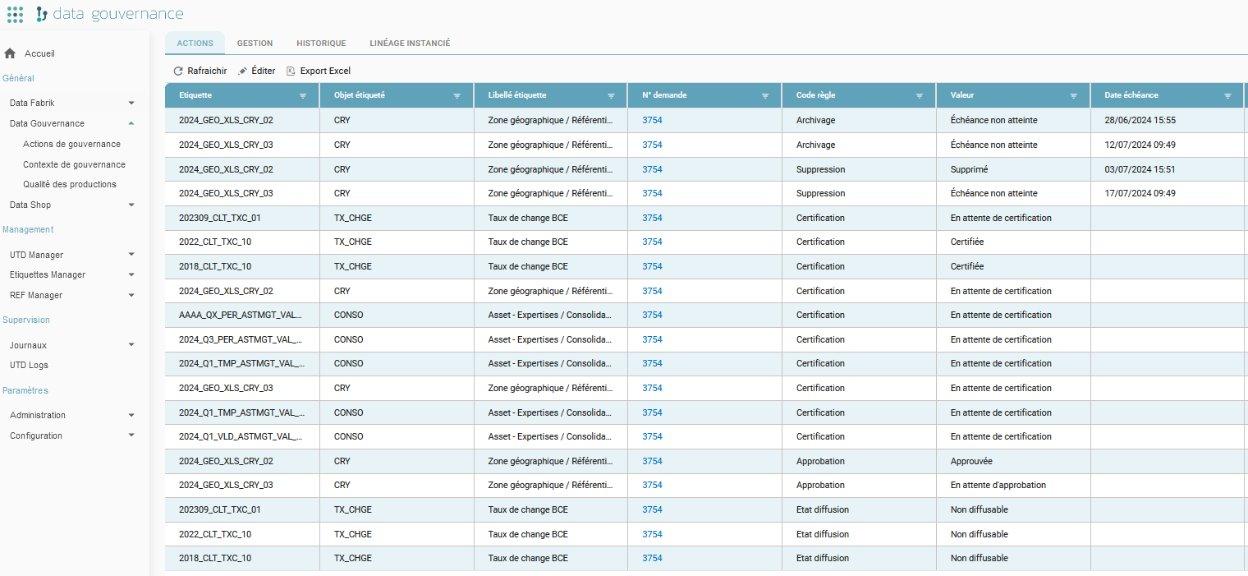
Task: Switch to the GESTION tab
Action: [x=255, y=43]
